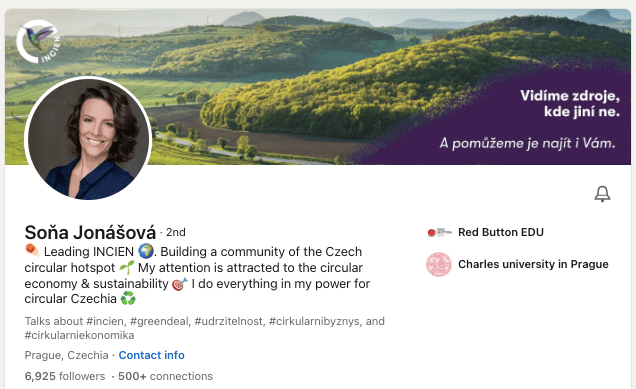636x389 pixels.
Task: Open the circular profile photo
Action: (88, 138)
